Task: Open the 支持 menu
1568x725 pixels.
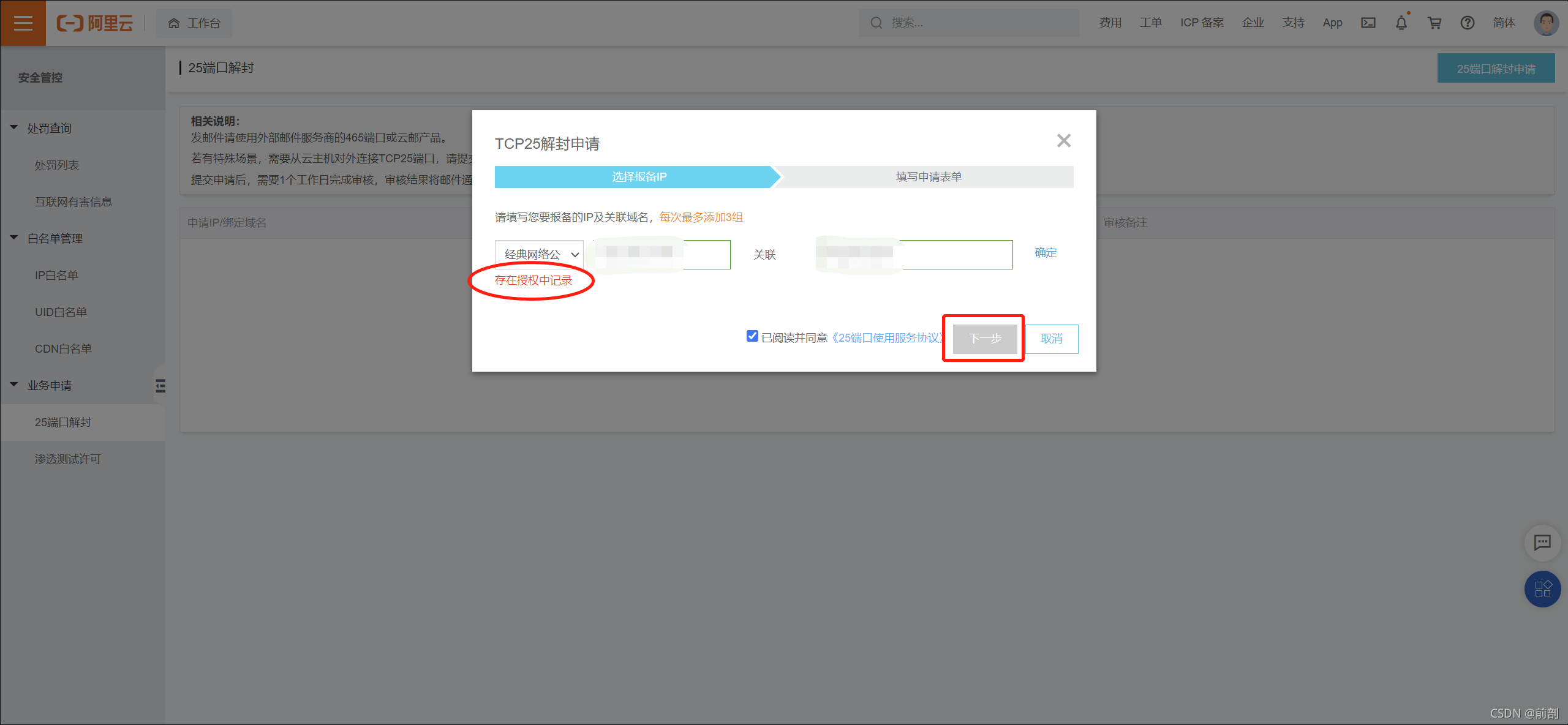Action: click(1293, 23)
